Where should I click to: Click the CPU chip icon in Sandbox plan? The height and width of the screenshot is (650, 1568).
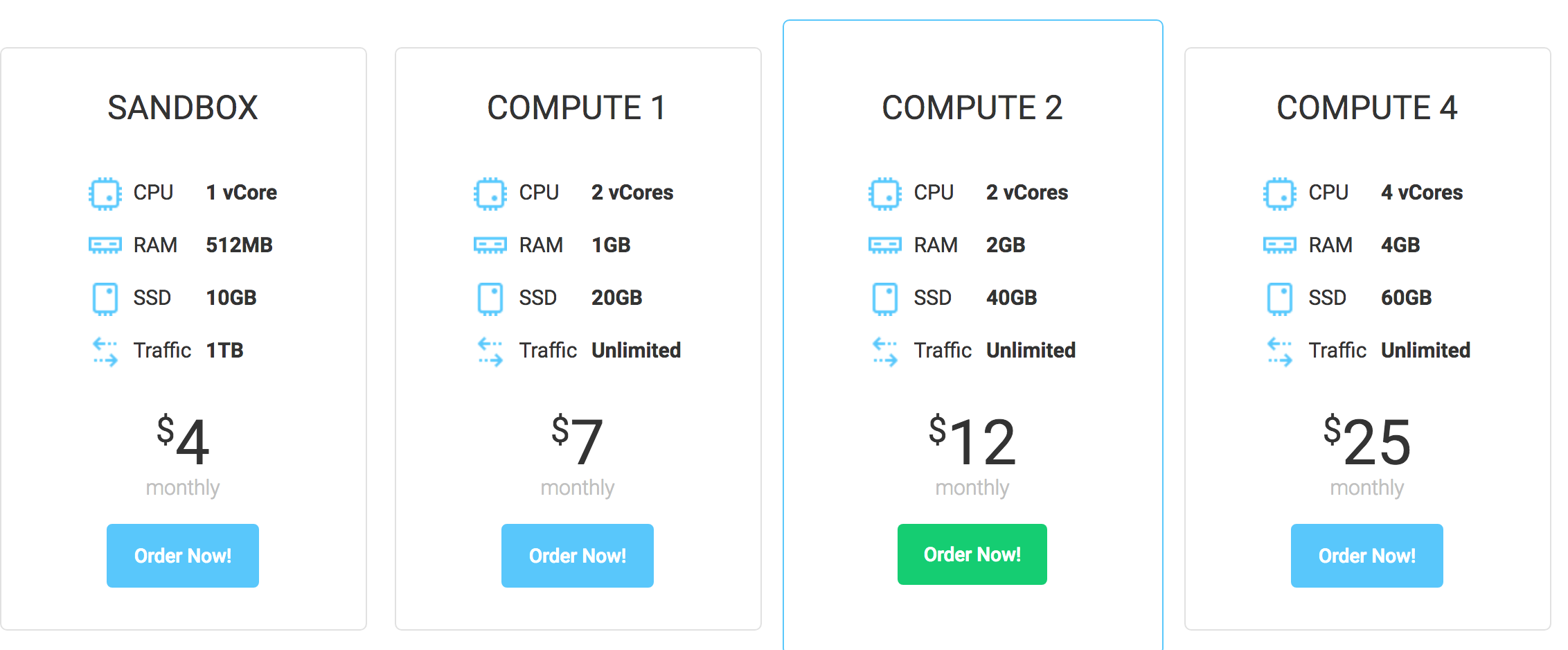pyautogui.click(x=105, y=193)
